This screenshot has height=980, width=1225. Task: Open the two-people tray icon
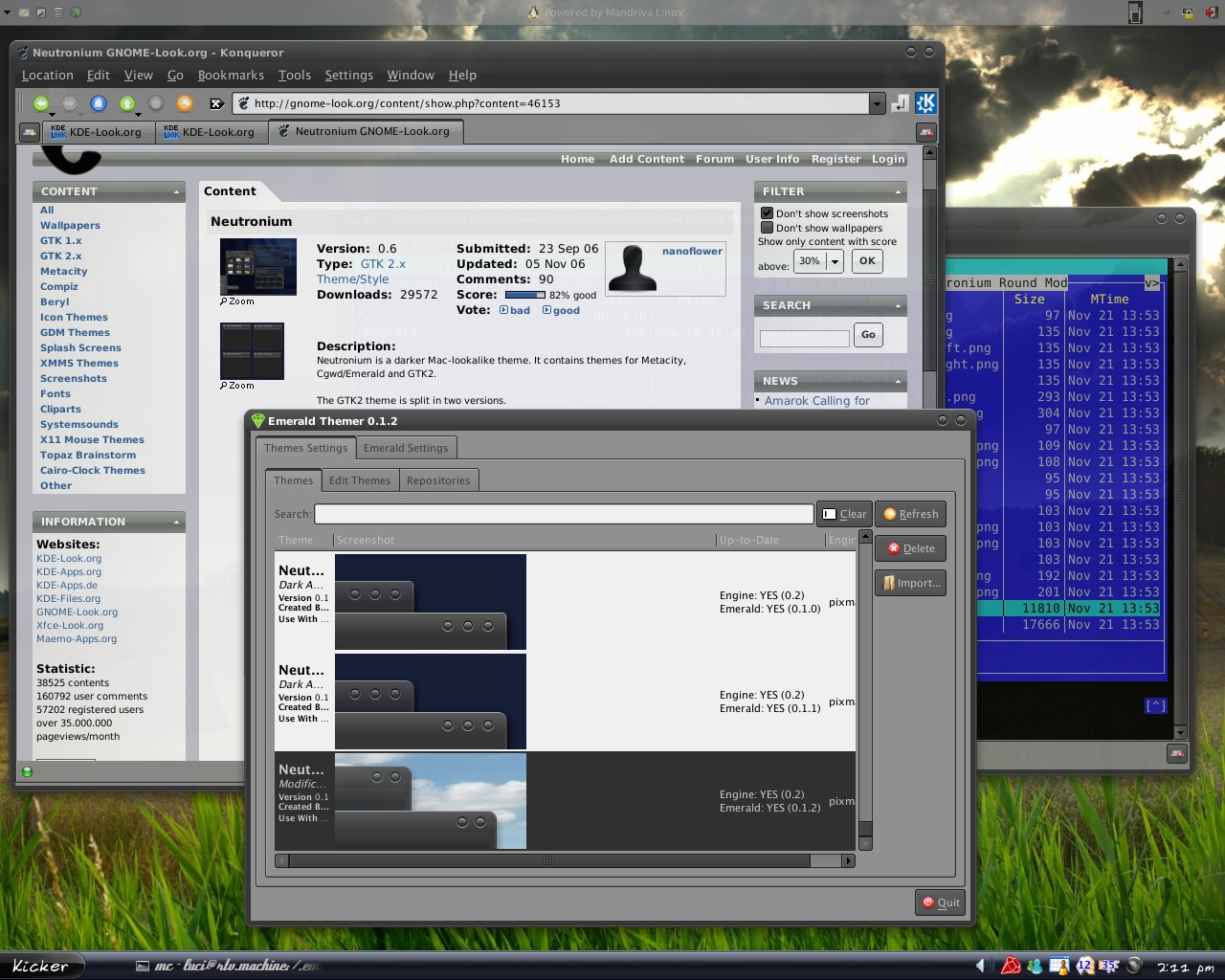(x=1036, y=966)
